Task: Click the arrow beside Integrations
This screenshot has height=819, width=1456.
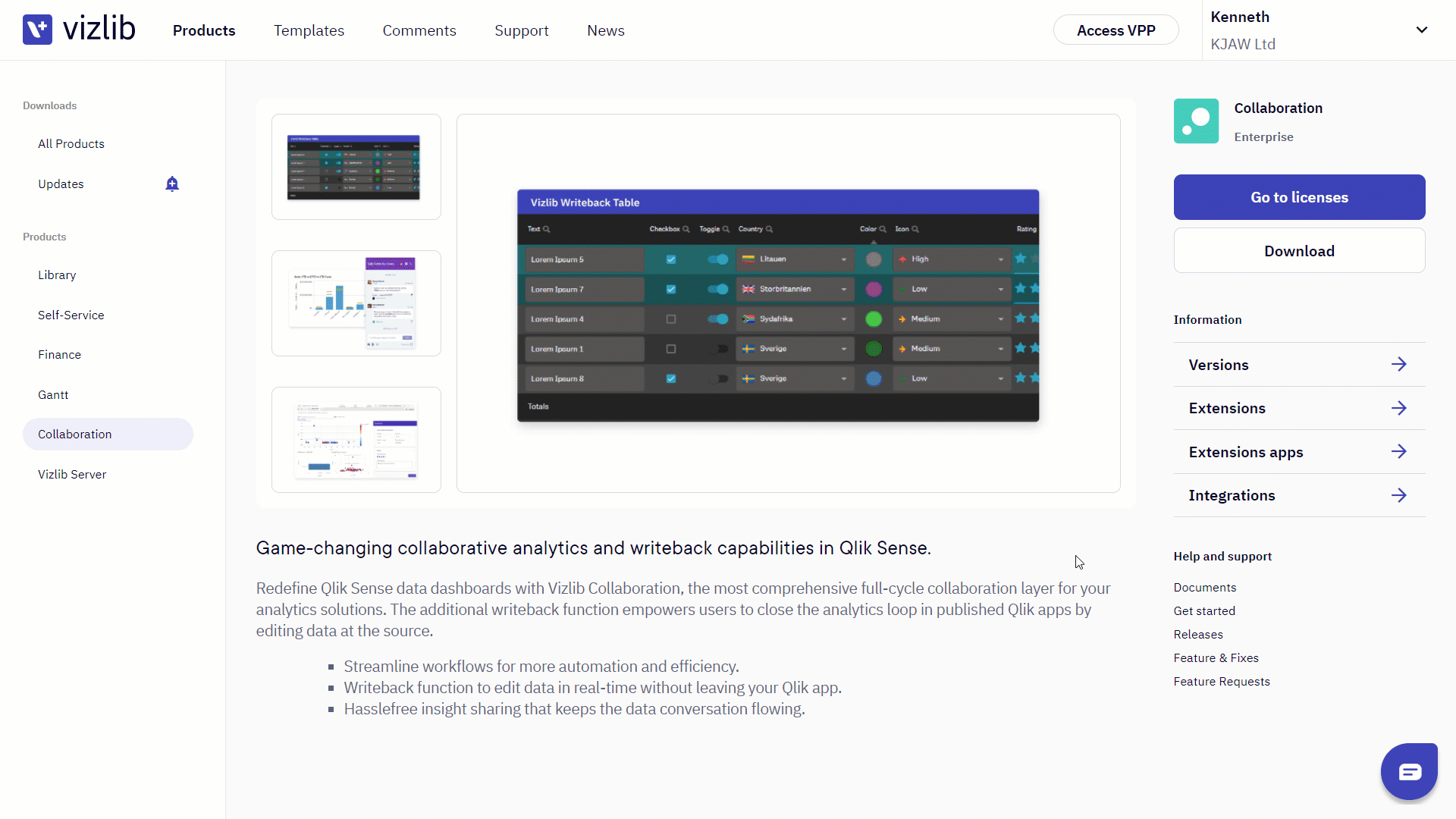Action: click(1398, 495)
